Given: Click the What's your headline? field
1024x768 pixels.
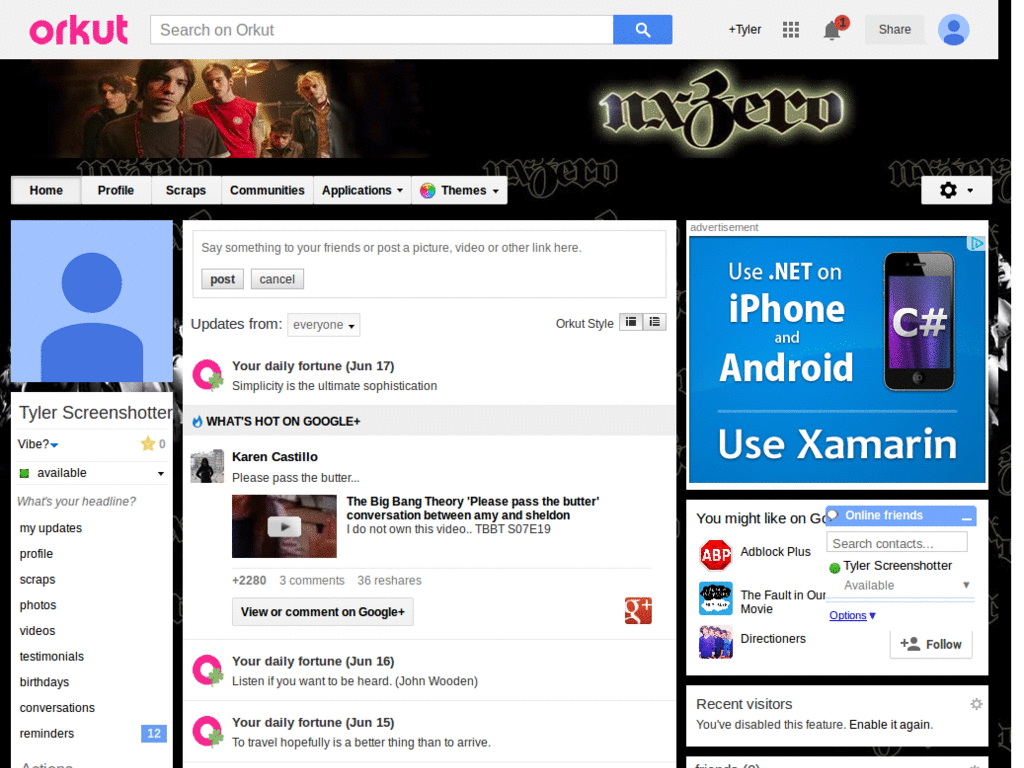Looking at the screenshot, I should (x=76, y=502).
